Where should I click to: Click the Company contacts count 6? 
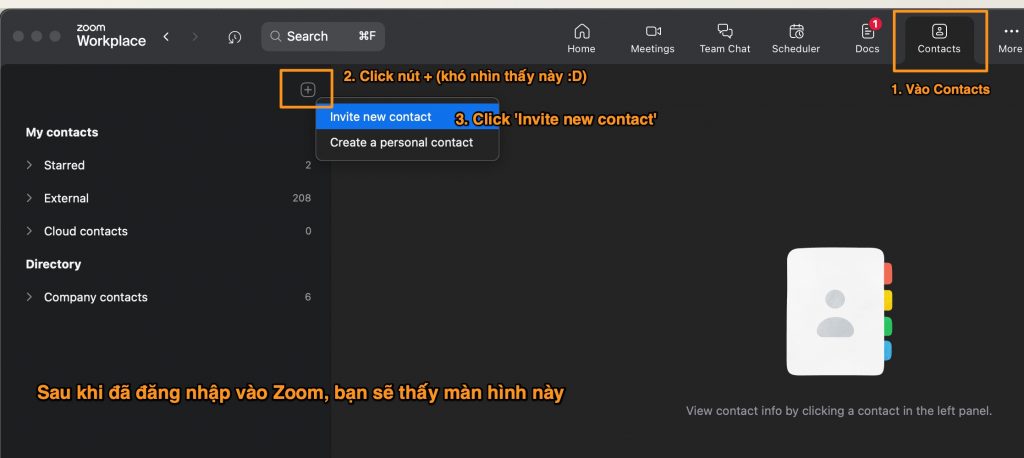coord(308,297)
